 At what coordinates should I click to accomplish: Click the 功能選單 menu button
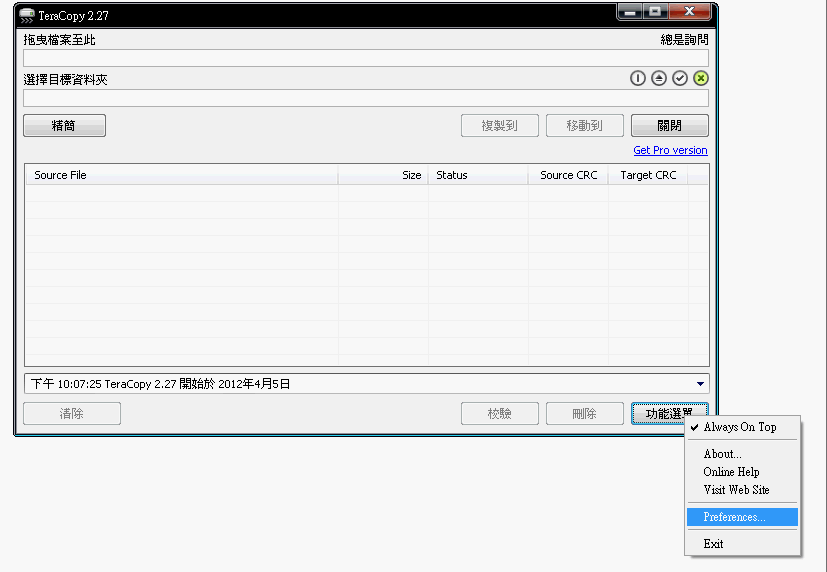pos(670,413)
